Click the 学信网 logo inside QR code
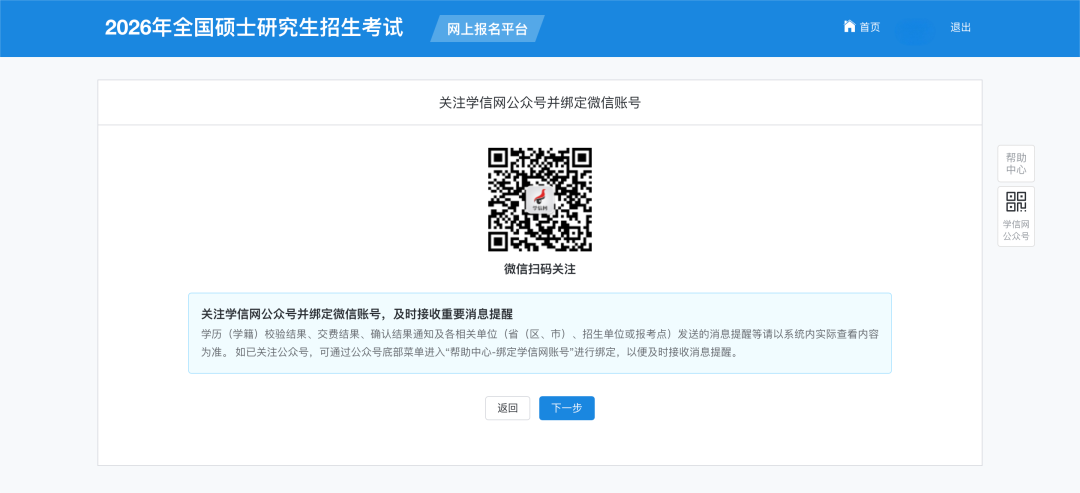The height and width of the screenshot is (493, 1080). pyautogui.click(x=540, y=200)
